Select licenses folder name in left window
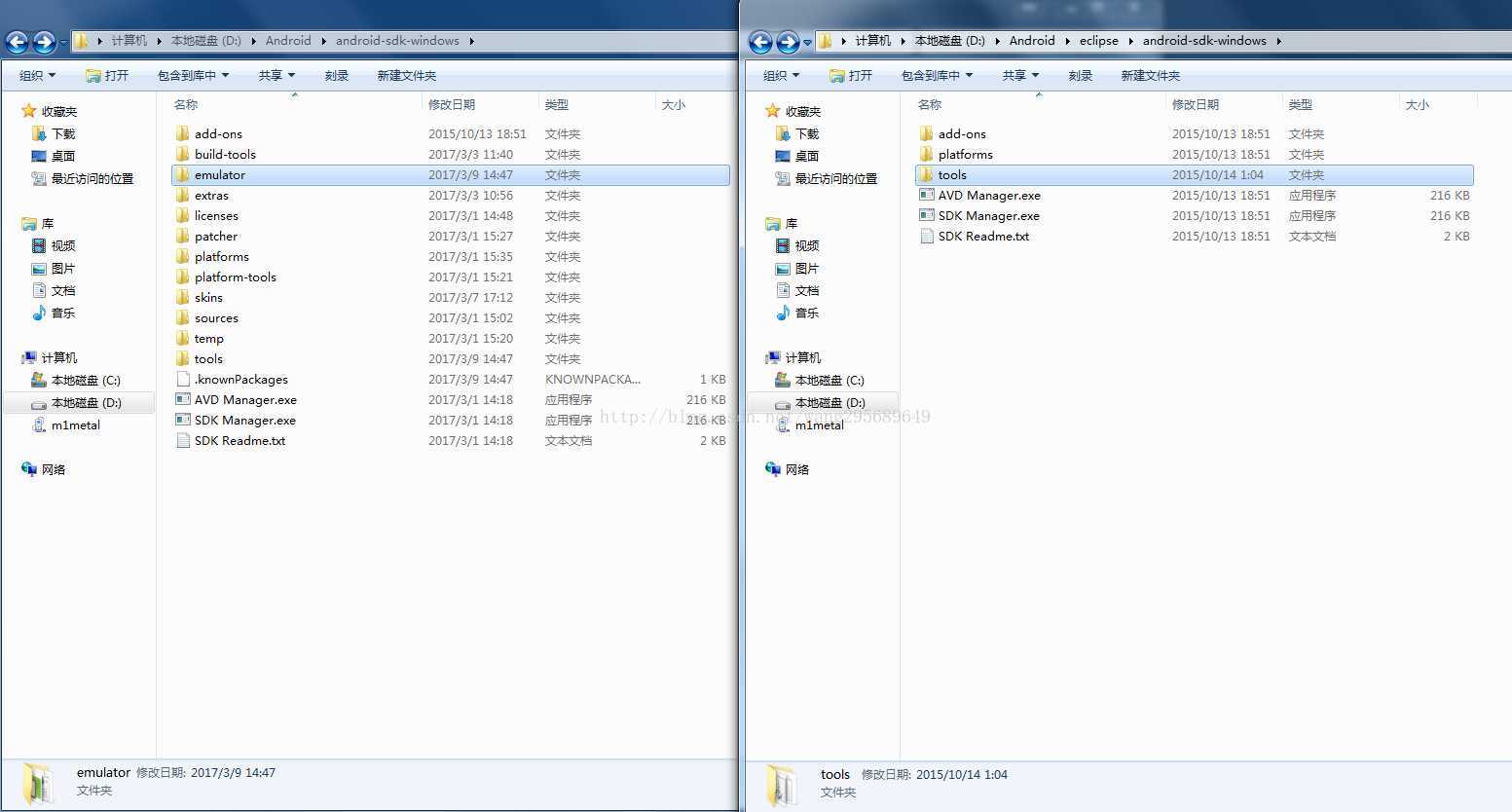Viewport: 1512px width, 812px height. coord(216,216)
